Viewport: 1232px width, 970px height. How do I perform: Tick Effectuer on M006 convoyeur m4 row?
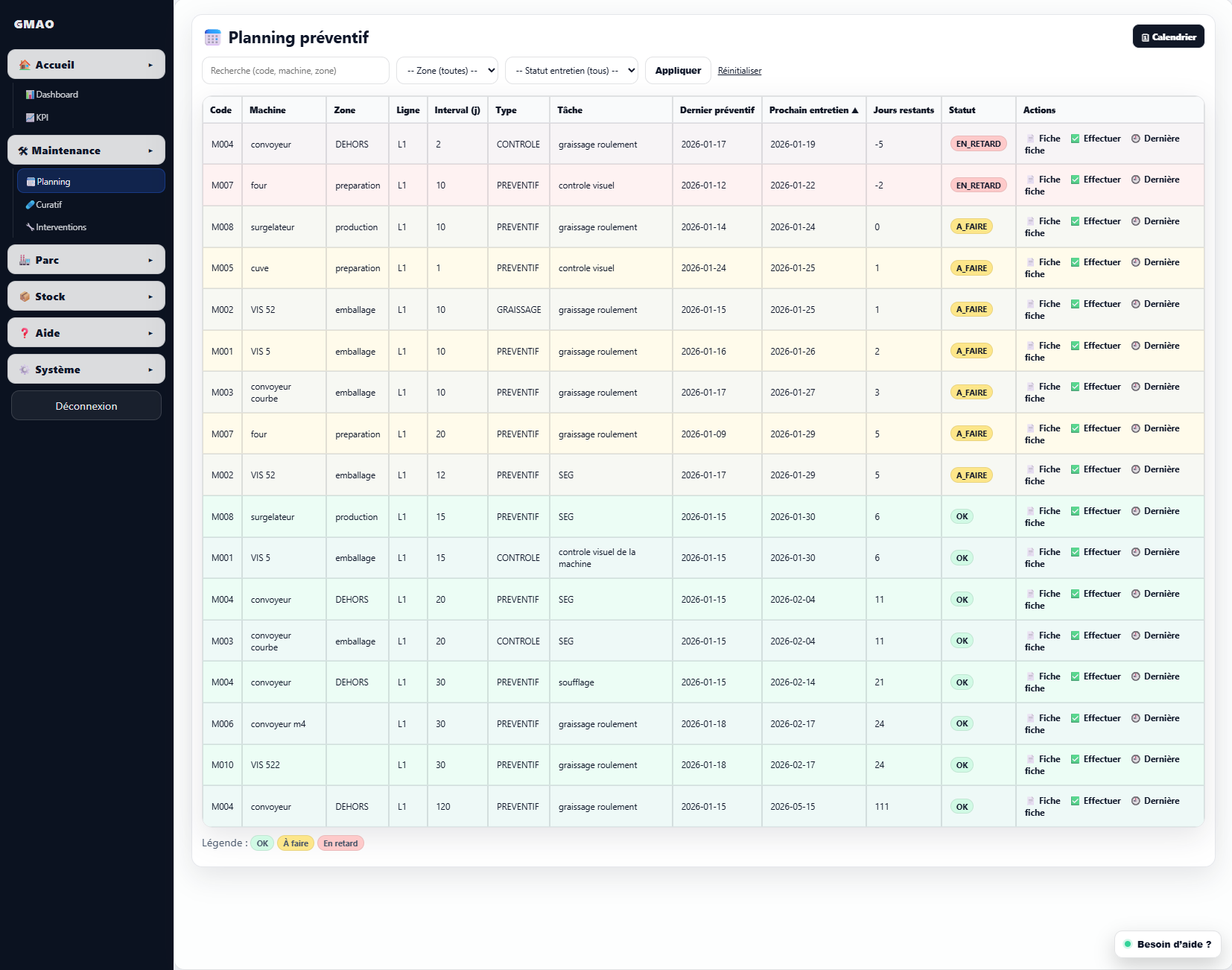[x=1075, y=718]
